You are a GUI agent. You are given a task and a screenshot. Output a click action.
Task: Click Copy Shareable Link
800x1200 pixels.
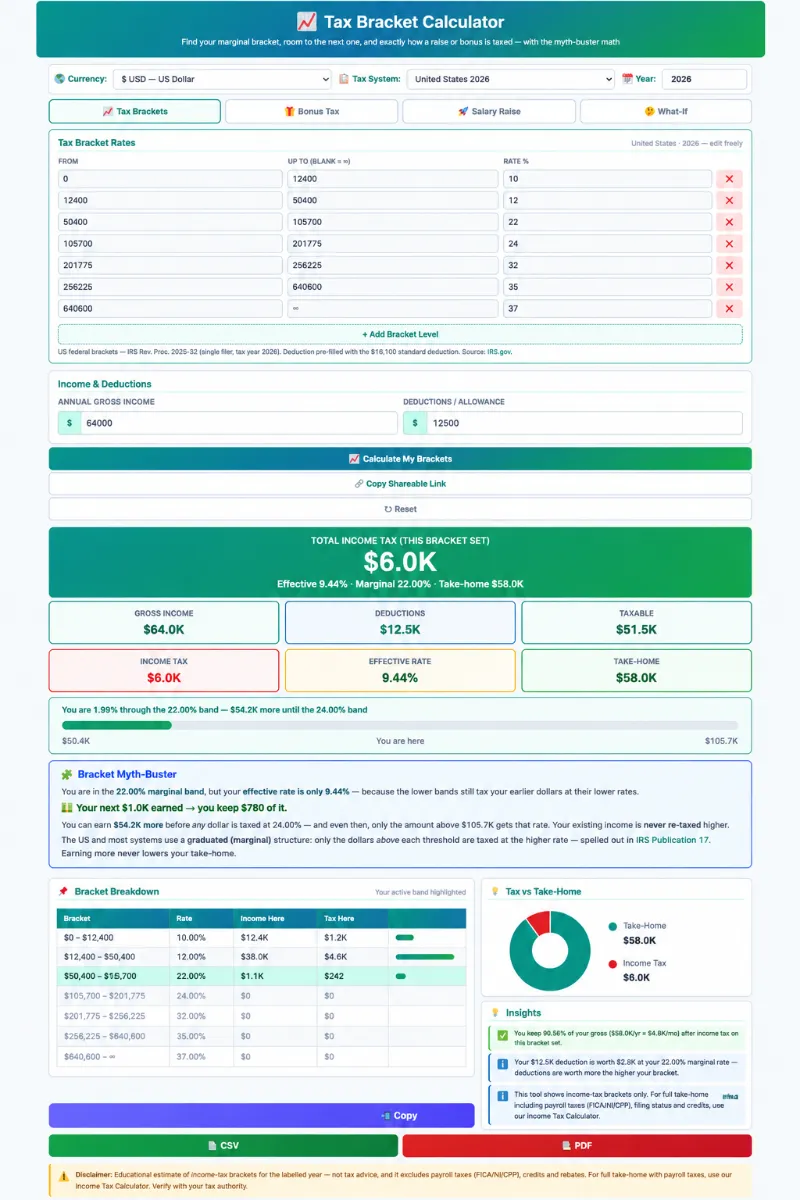[400, 484]
